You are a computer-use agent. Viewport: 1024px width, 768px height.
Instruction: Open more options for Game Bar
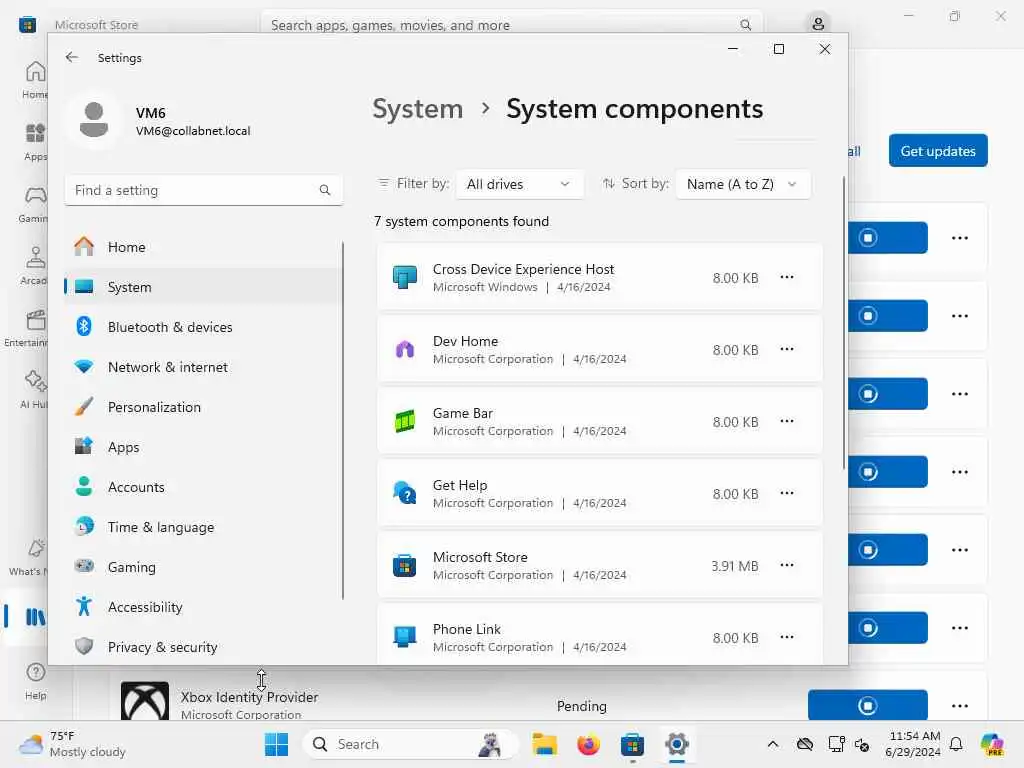pos(787,421)
